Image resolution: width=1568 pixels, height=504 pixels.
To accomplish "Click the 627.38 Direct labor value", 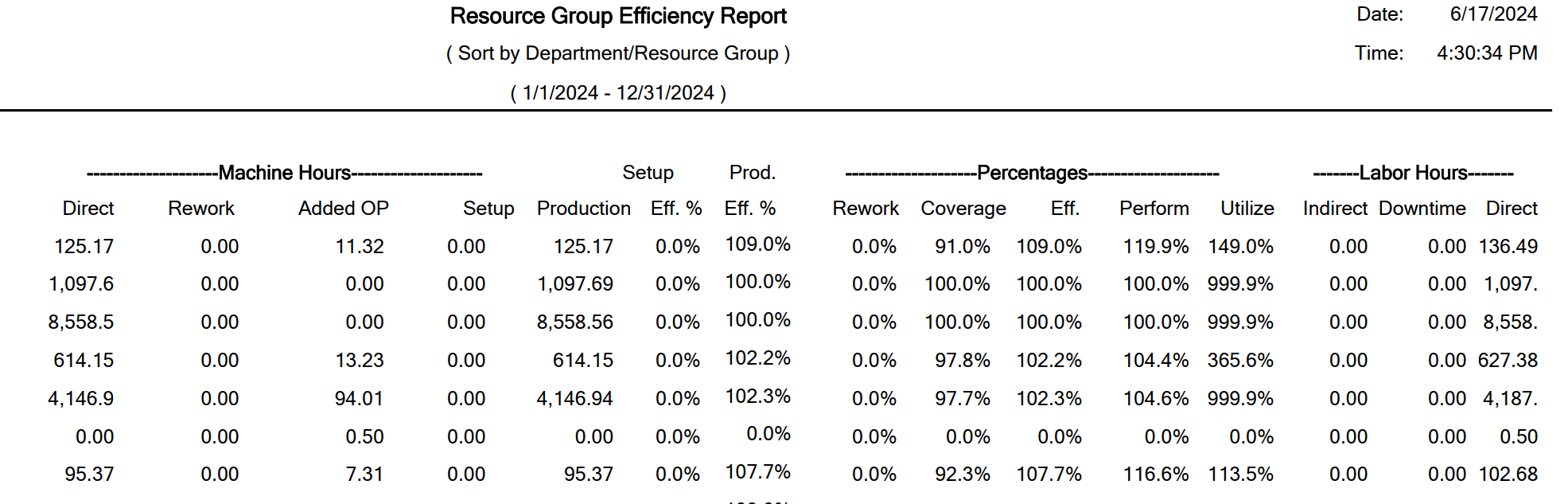I will [x=1508, y=361].
